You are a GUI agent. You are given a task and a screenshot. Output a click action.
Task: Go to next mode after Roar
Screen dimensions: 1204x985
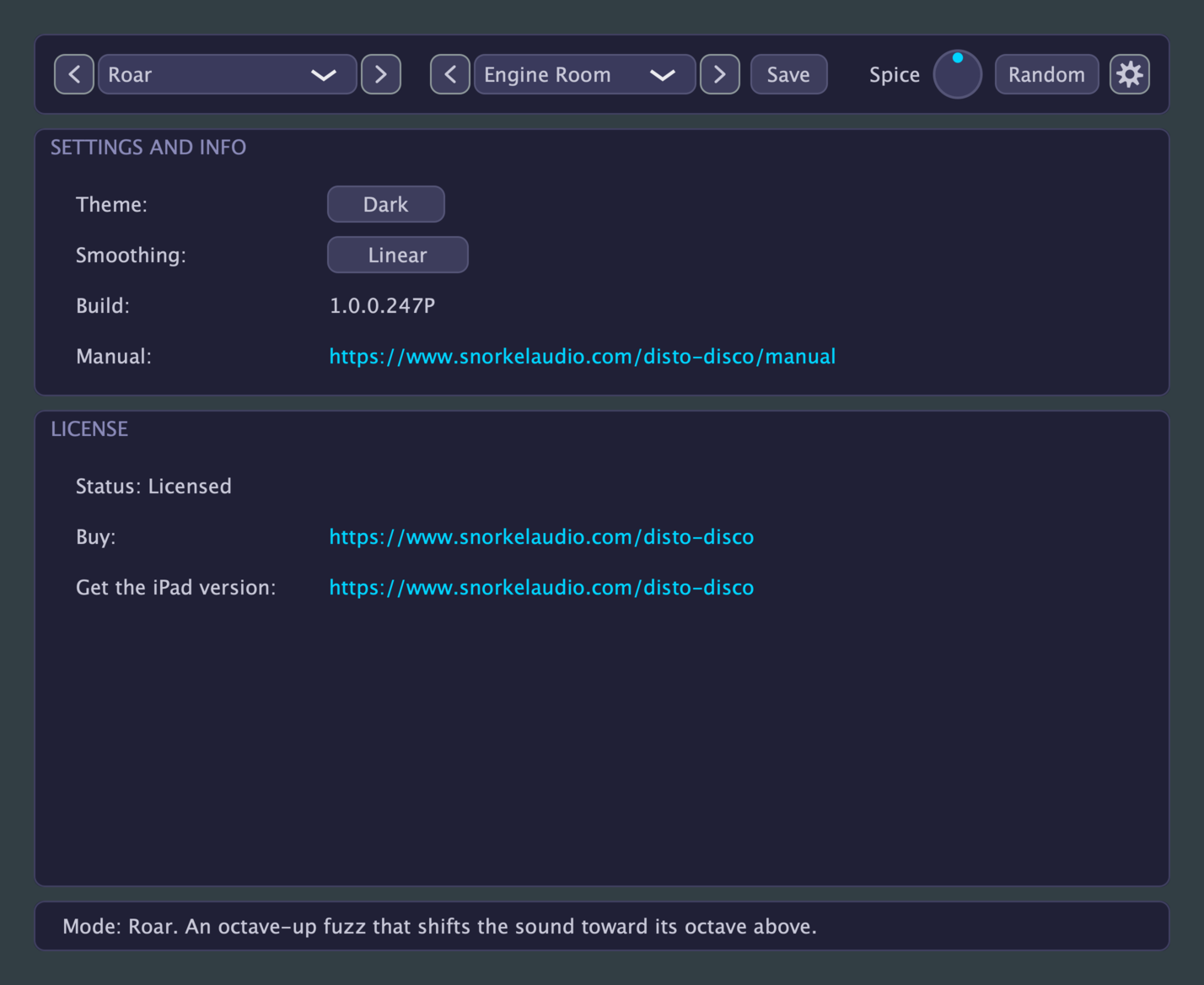coord(381,74)
